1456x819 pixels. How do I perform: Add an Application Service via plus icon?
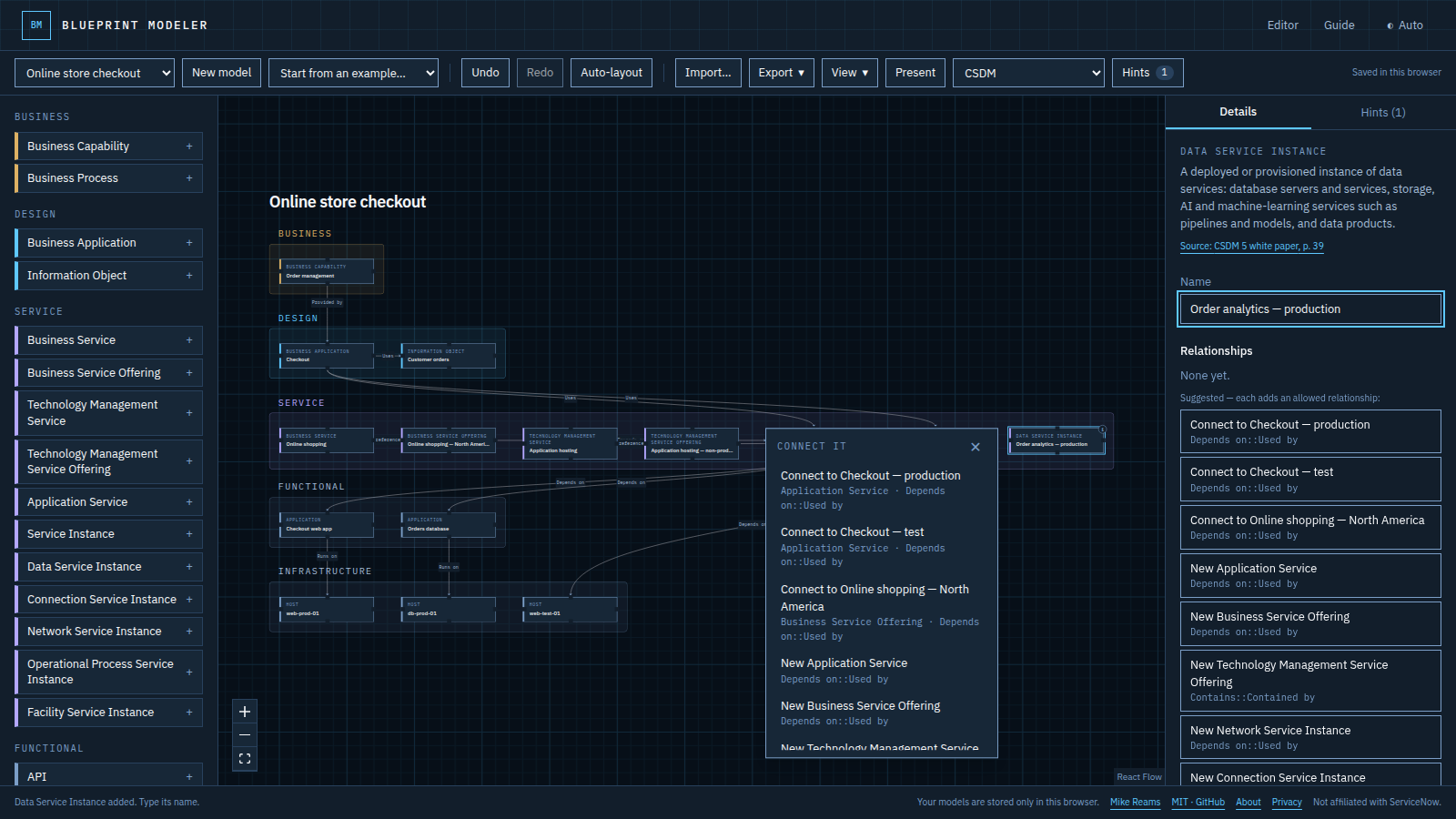pos(189,502)
